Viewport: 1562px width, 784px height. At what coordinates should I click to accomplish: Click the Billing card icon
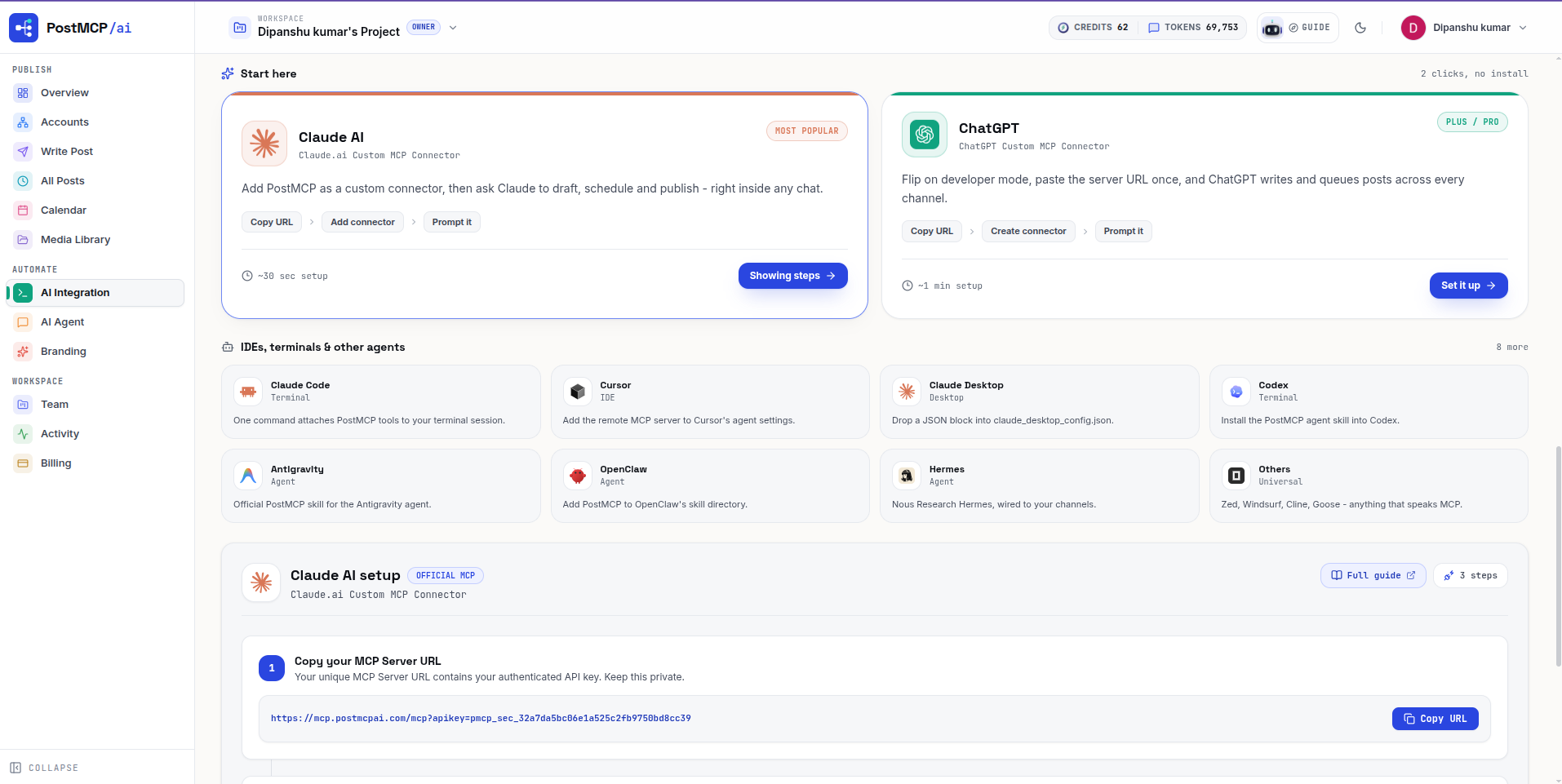click(23, 463)
